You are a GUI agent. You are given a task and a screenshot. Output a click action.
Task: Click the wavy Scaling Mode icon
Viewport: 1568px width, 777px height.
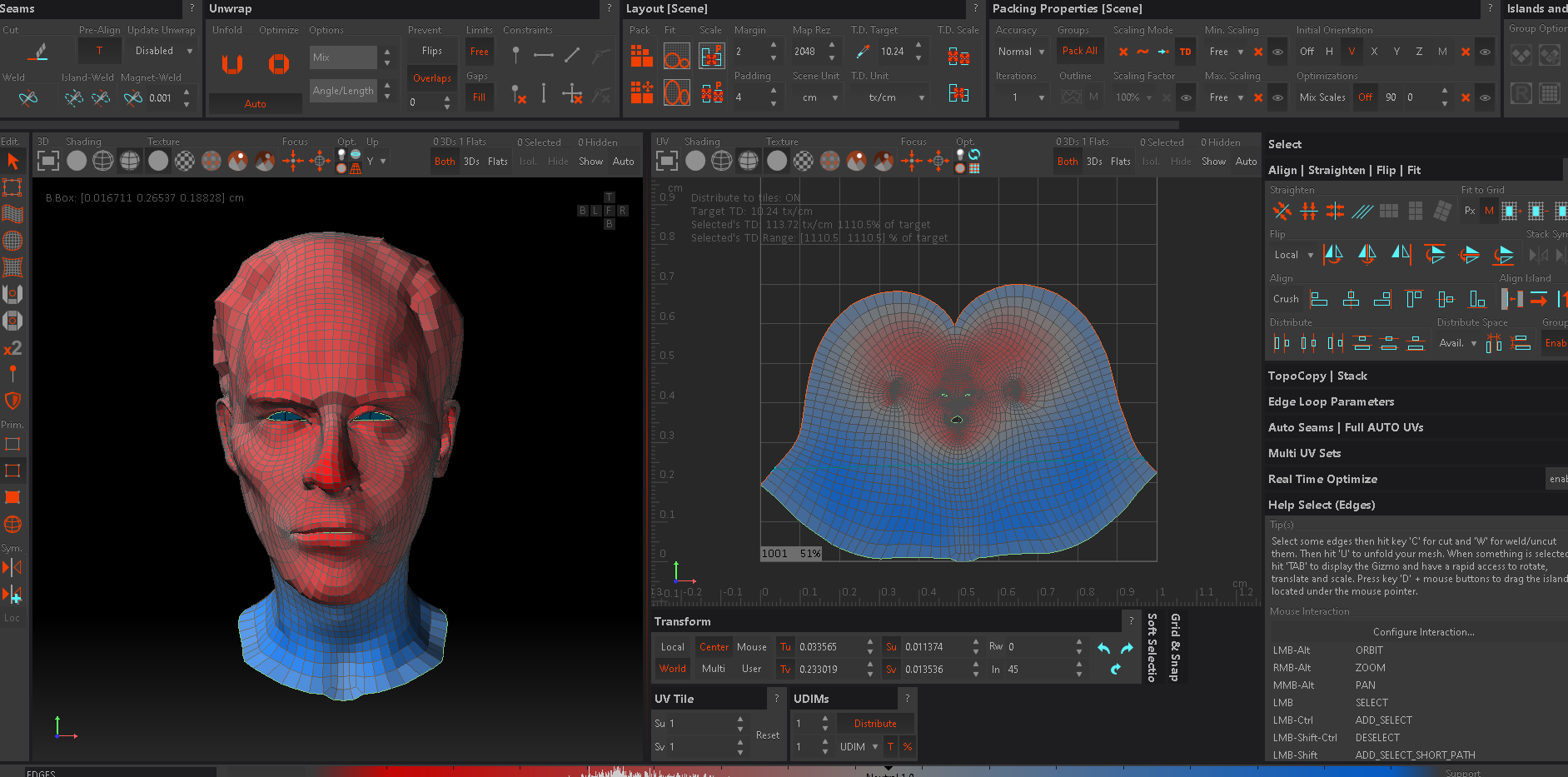pos(1142,52)
